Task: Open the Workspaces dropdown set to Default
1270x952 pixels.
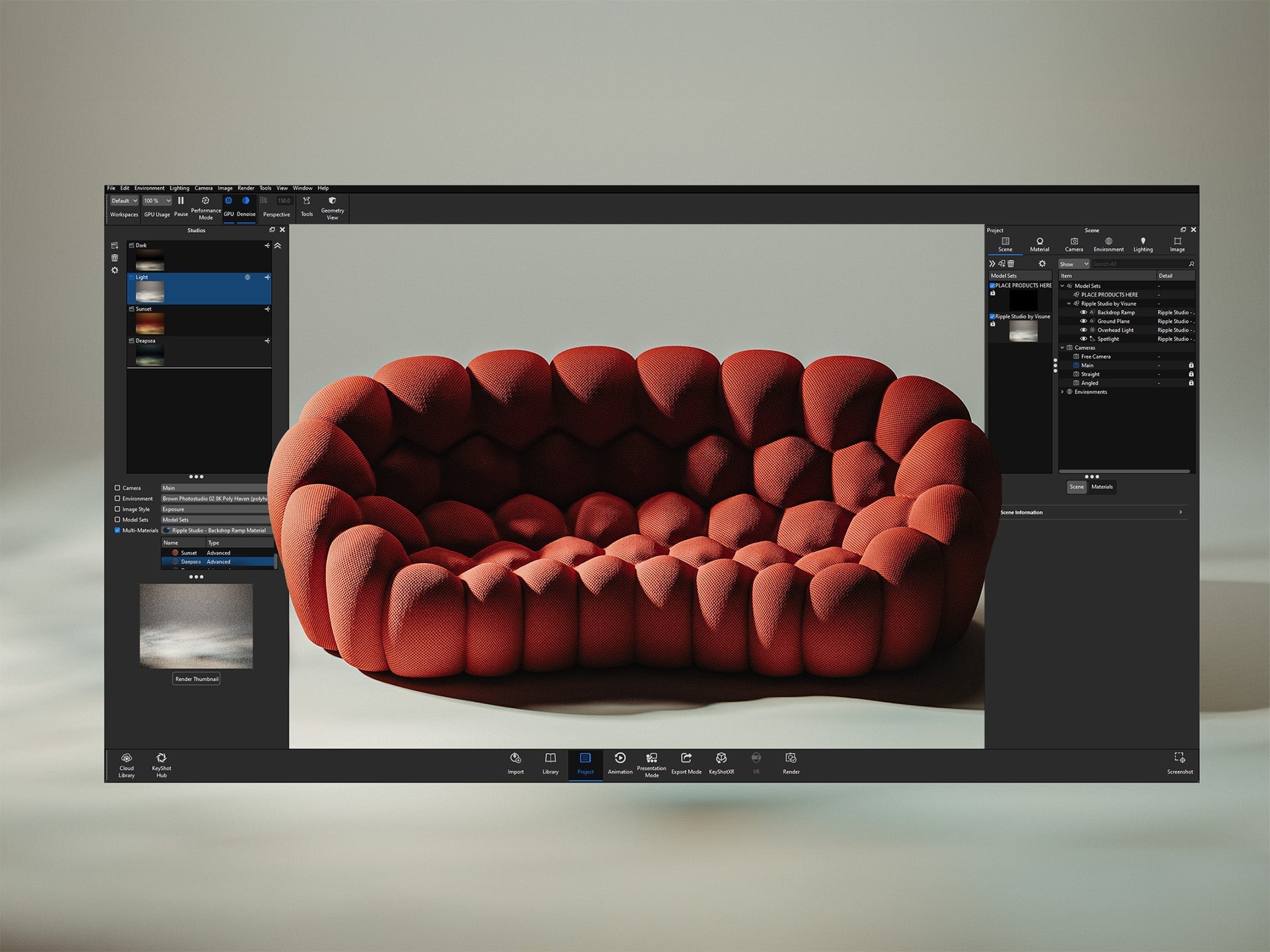Action: [124, 200]
